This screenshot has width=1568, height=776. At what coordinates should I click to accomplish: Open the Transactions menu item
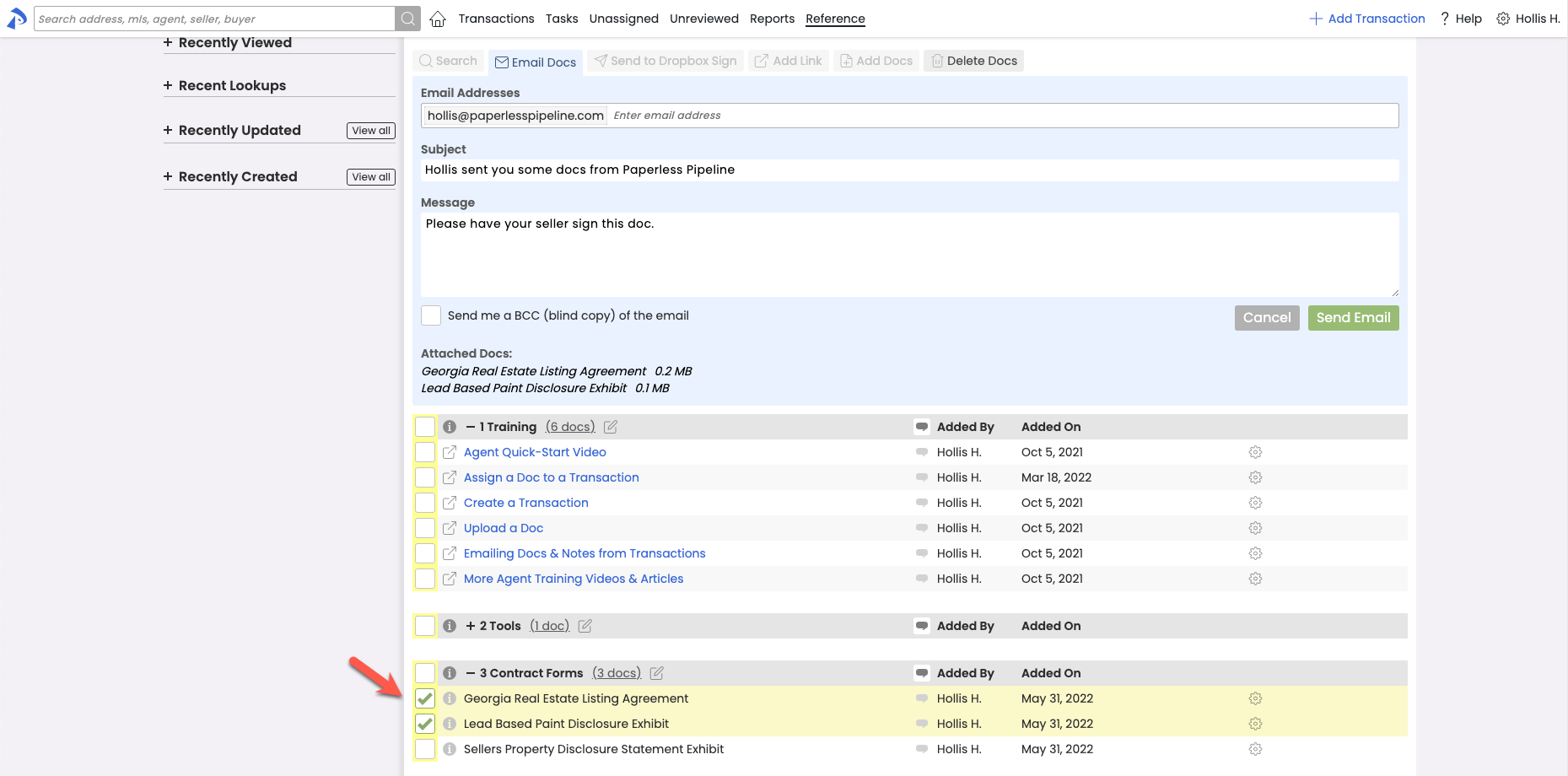tap(496, 19)
